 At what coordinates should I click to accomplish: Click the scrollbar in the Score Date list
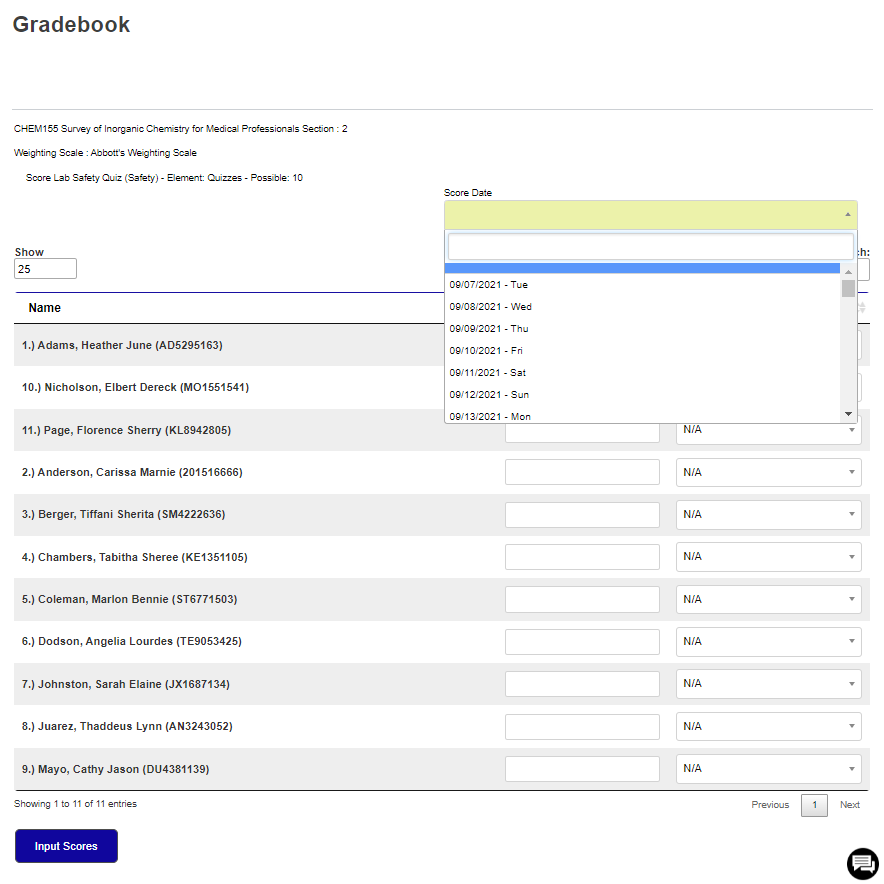(x=848, y=290)
